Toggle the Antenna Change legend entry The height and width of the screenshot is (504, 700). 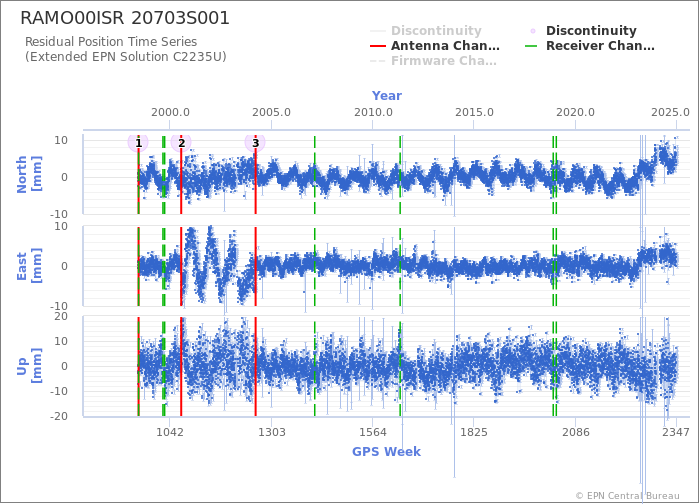pos(435,46)
